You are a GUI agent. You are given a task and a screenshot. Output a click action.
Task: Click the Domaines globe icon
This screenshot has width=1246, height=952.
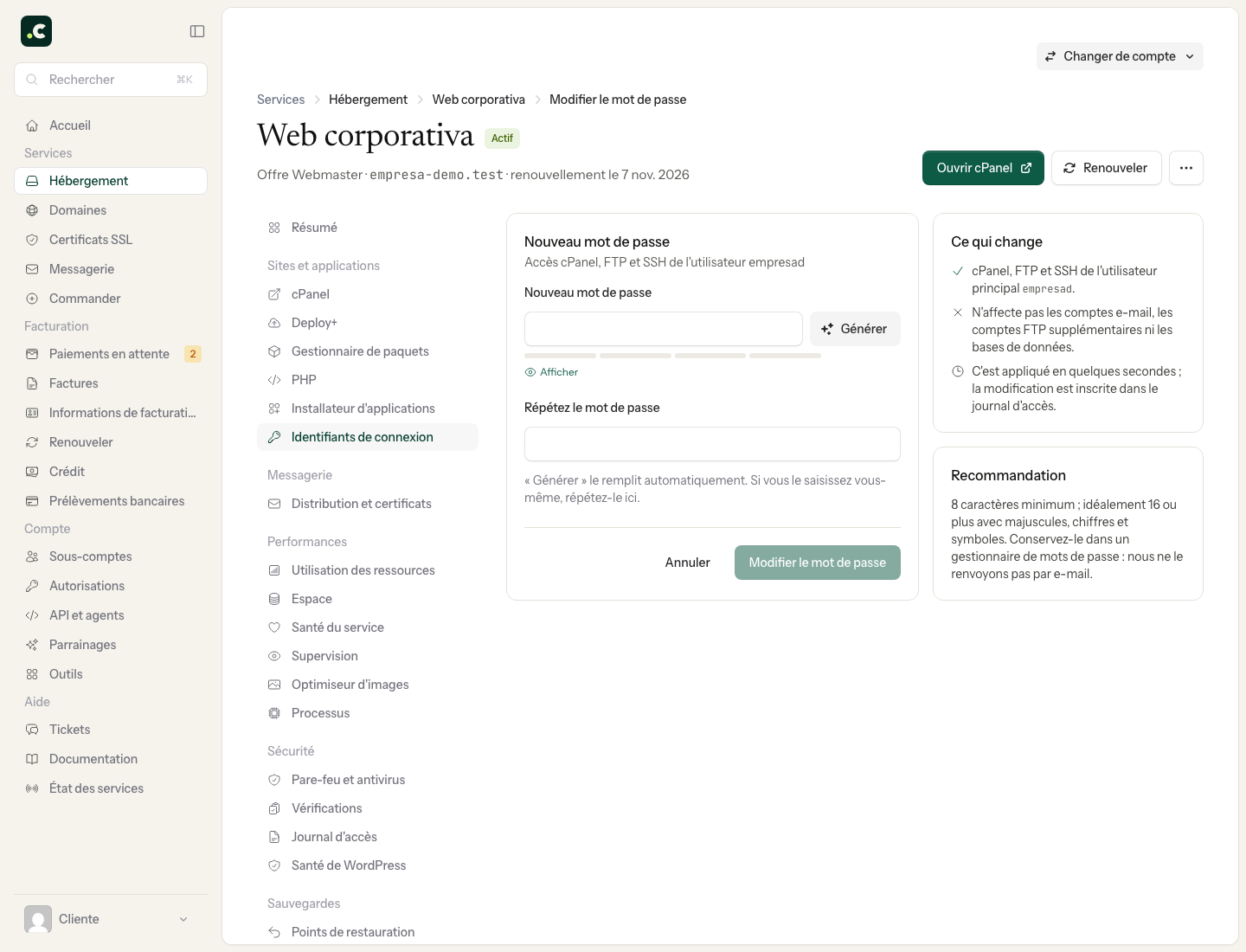pos(32,210)
